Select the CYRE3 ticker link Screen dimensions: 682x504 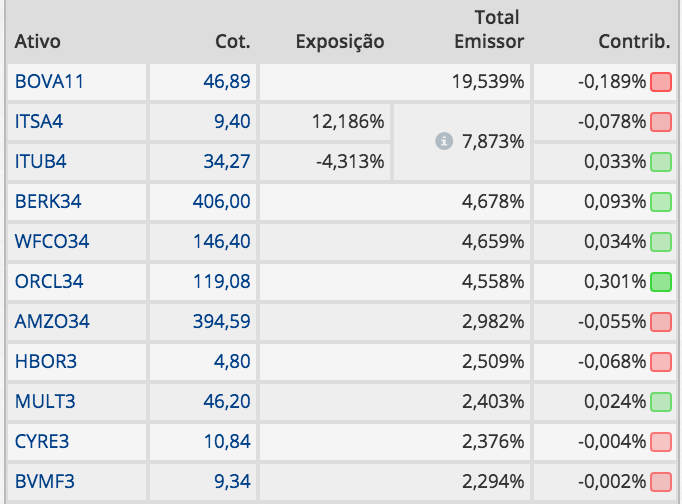(x=42, y=442)
